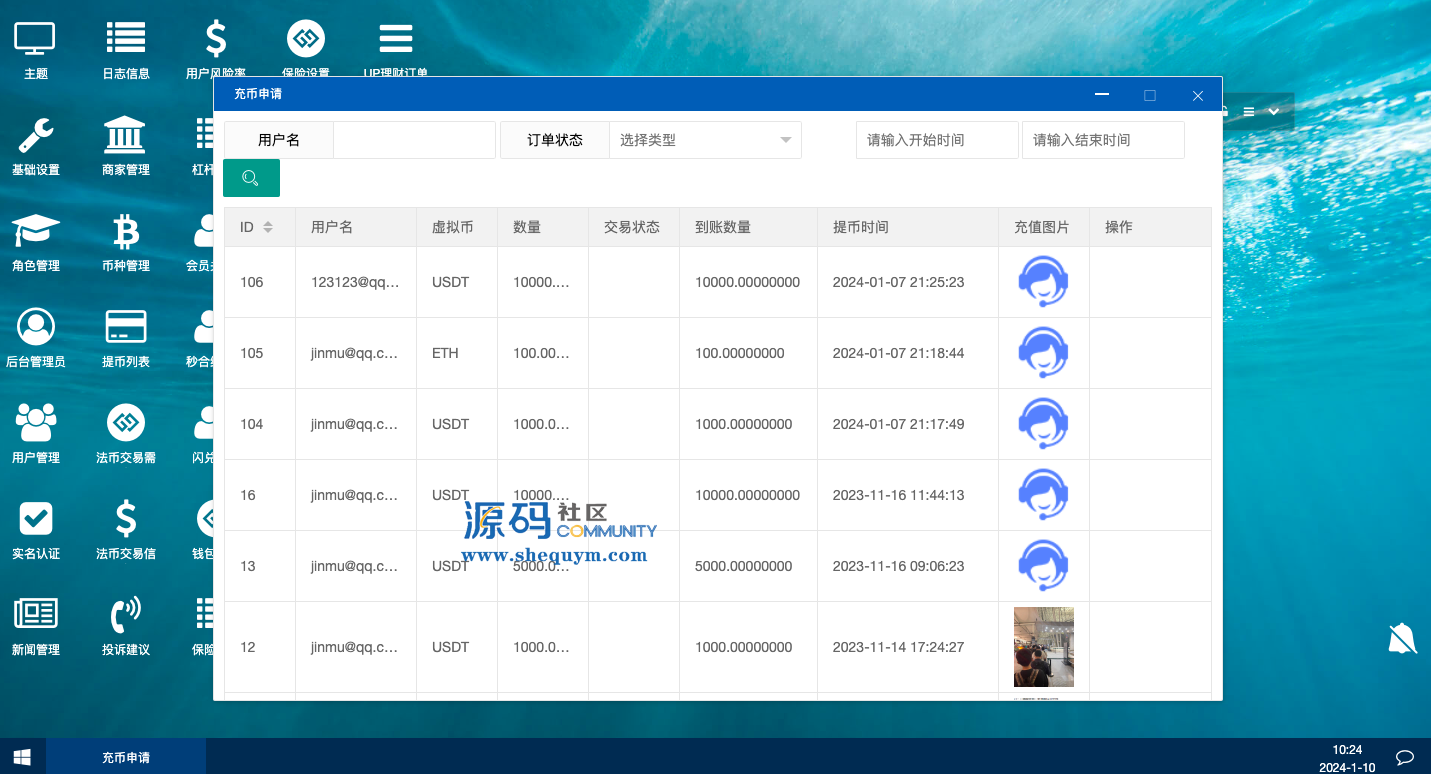
Task: Open the 日志信息 log info icon
Action: [x=125, y=39]
